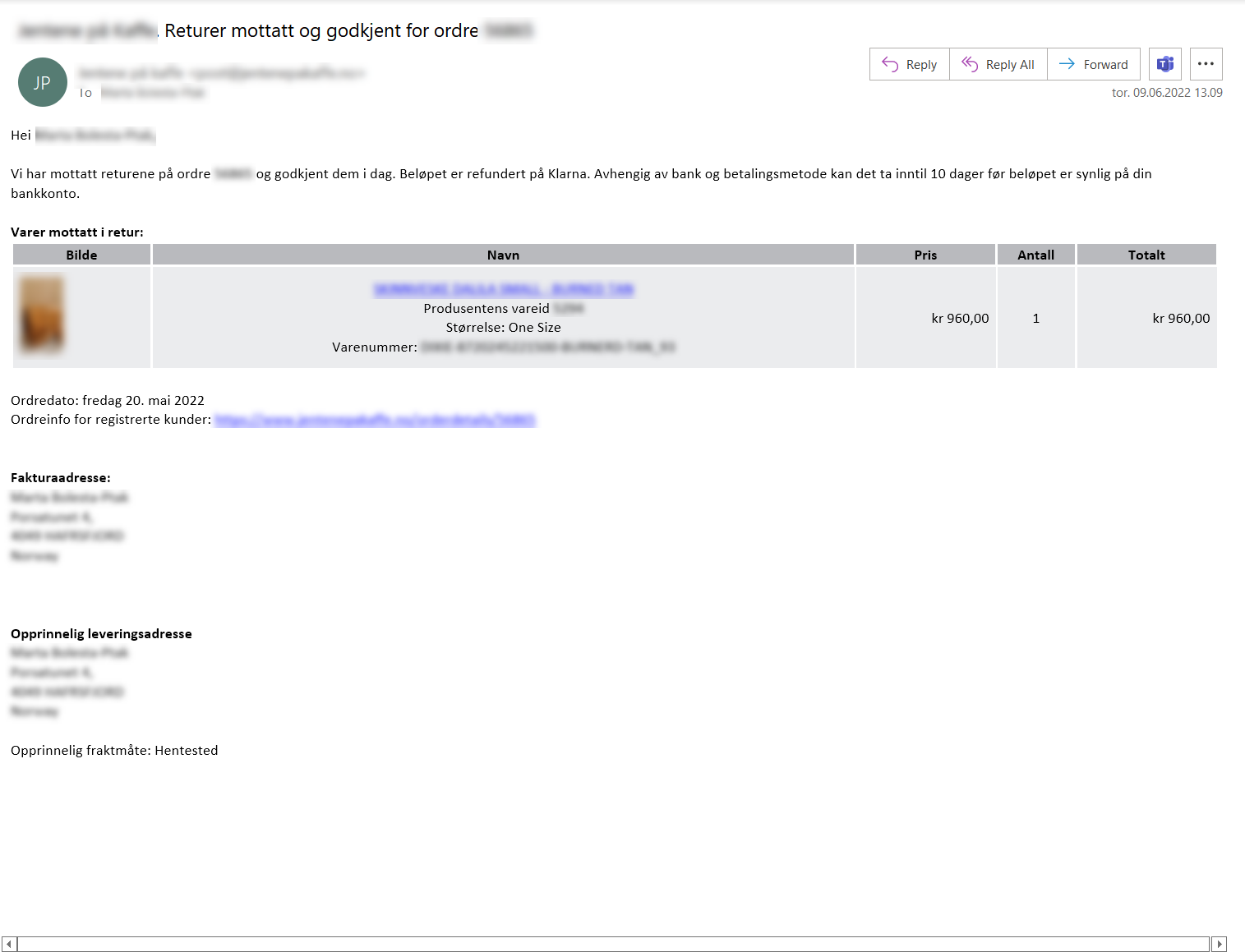Open the order info link for registered customers
The width and height of the screenshot is (1245, 952).
tap(375, 420)
